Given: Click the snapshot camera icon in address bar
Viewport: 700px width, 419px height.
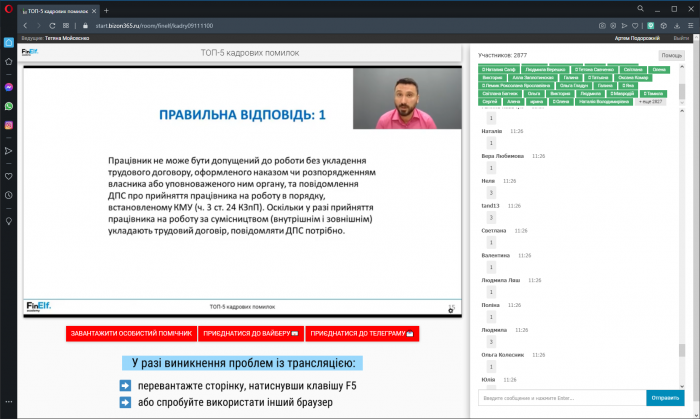Looking at the screenshot, I should (x=601, y=24).
